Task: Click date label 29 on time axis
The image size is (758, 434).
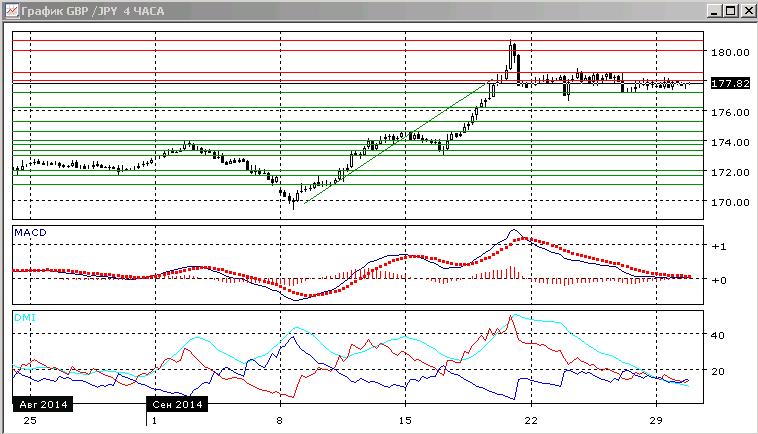Action: point(656,420)
